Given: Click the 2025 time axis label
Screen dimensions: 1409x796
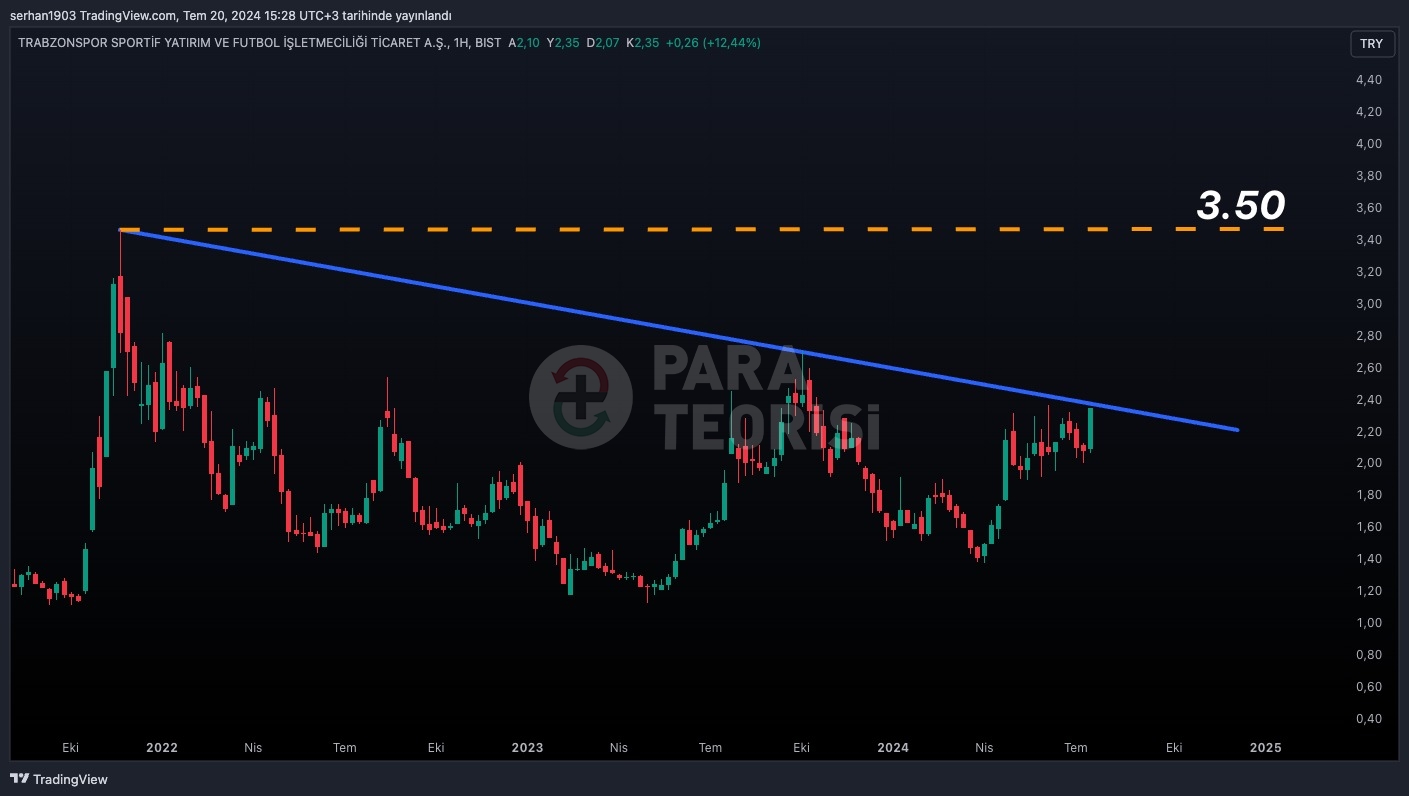Looking at the screenshot, I should coord(1265,748).
